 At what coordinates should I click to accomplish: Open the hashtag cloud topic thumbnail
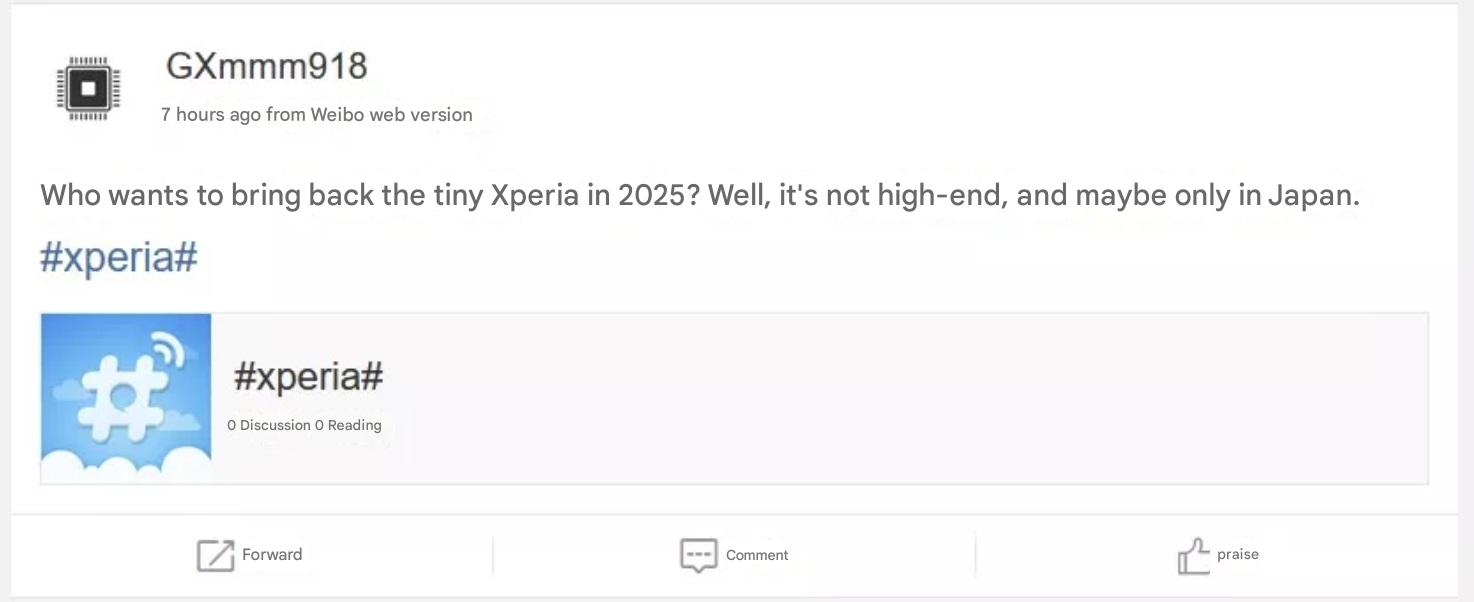point(126,399)
